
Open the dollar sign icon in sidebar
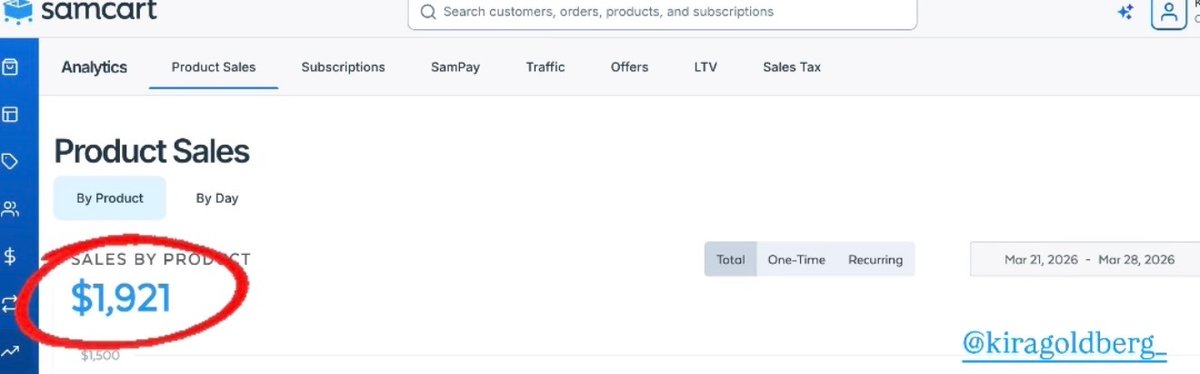pyautogui.click(x=10, y=256)
